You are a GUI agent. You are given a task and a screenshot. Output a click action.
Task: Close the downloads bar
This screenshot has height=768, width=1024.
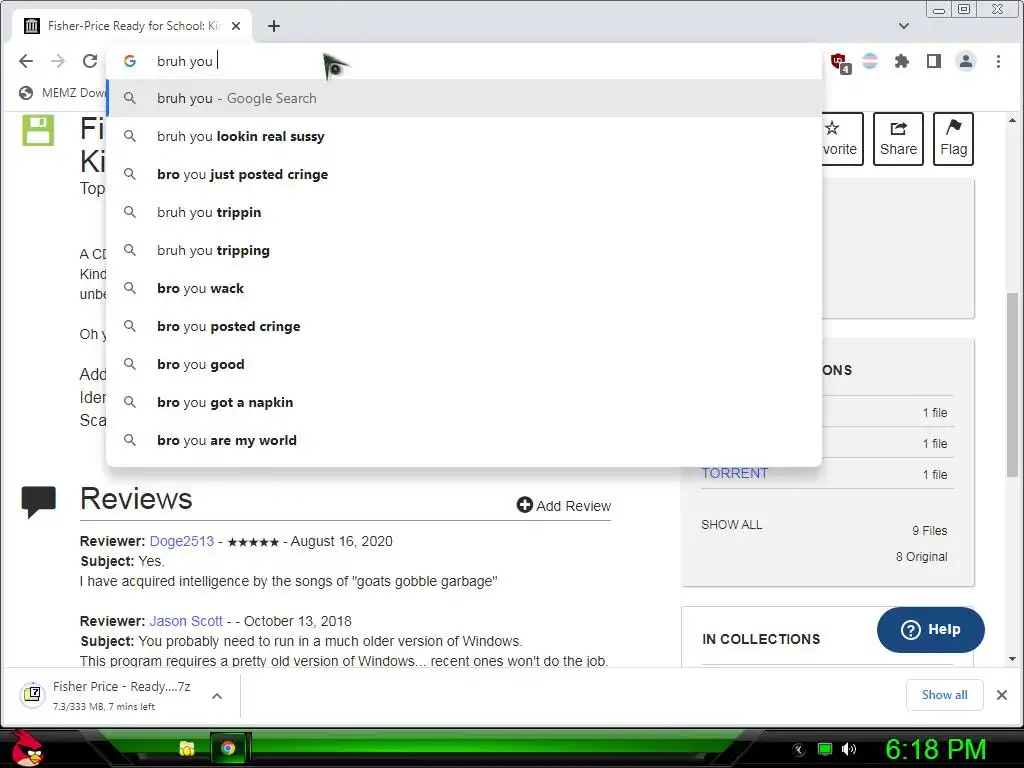(x=1002, y=695)
